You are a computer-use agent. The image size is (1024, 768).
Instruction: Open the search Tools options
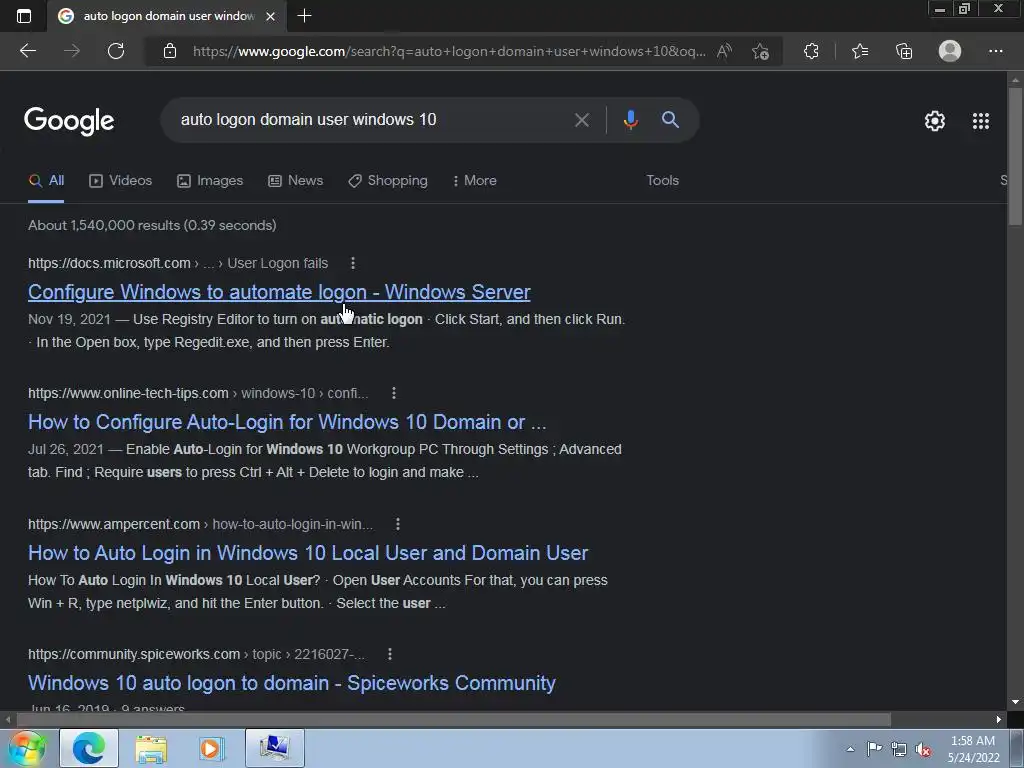tap(662, 180)
